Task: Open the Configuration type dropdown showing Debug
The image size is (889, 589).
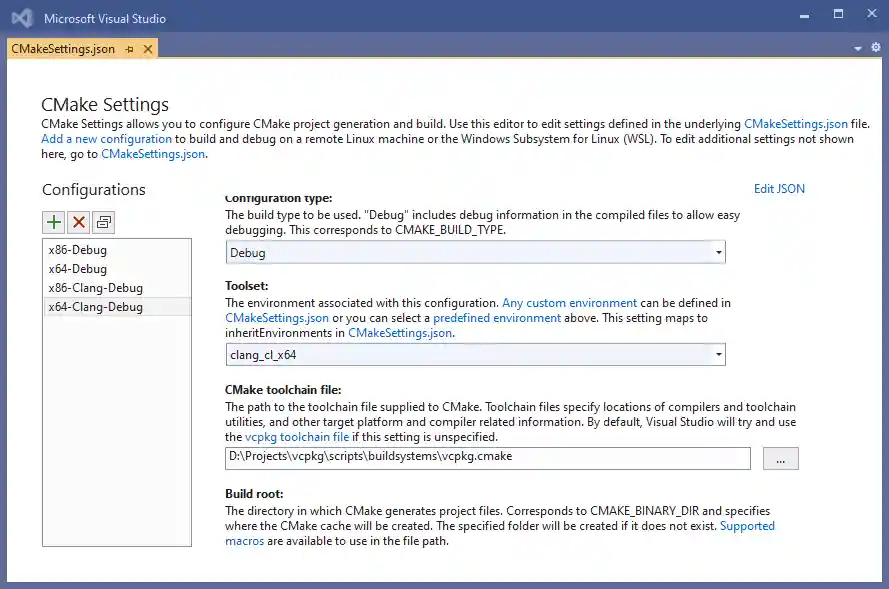Action: [x=475, y=253]
